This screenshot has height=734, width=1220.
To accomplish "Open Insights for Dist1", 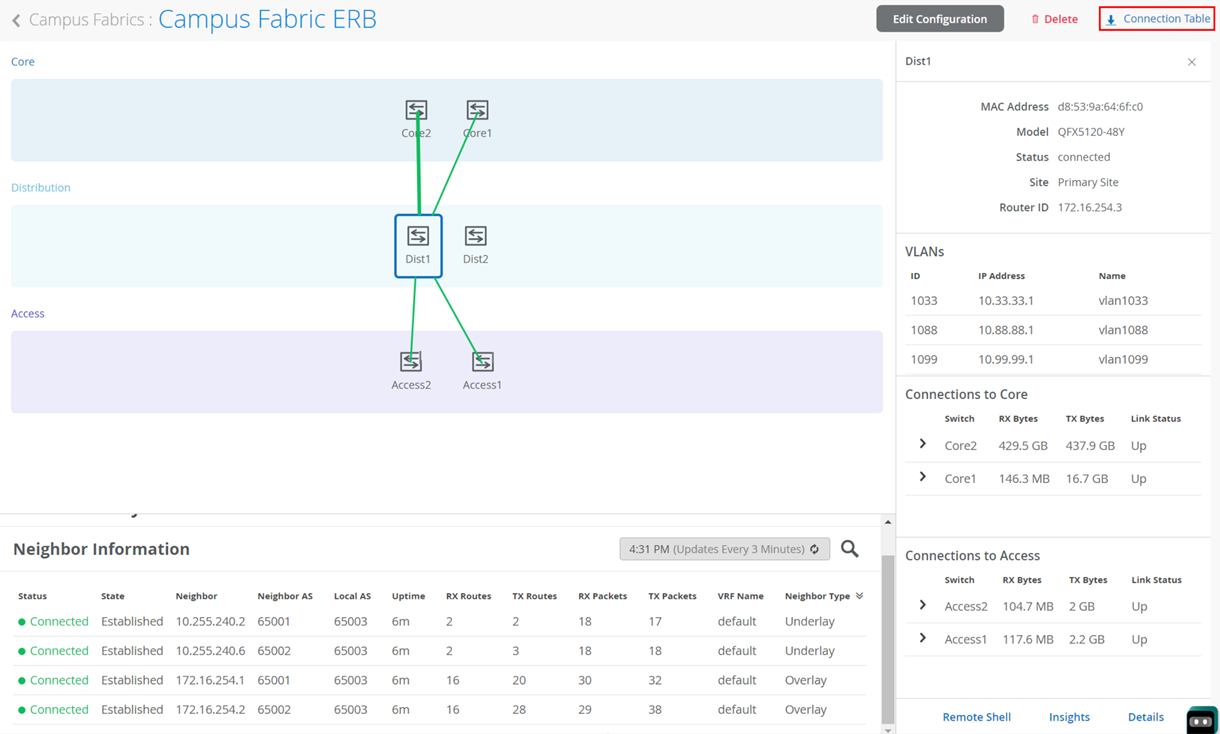I will (1069, 717).
